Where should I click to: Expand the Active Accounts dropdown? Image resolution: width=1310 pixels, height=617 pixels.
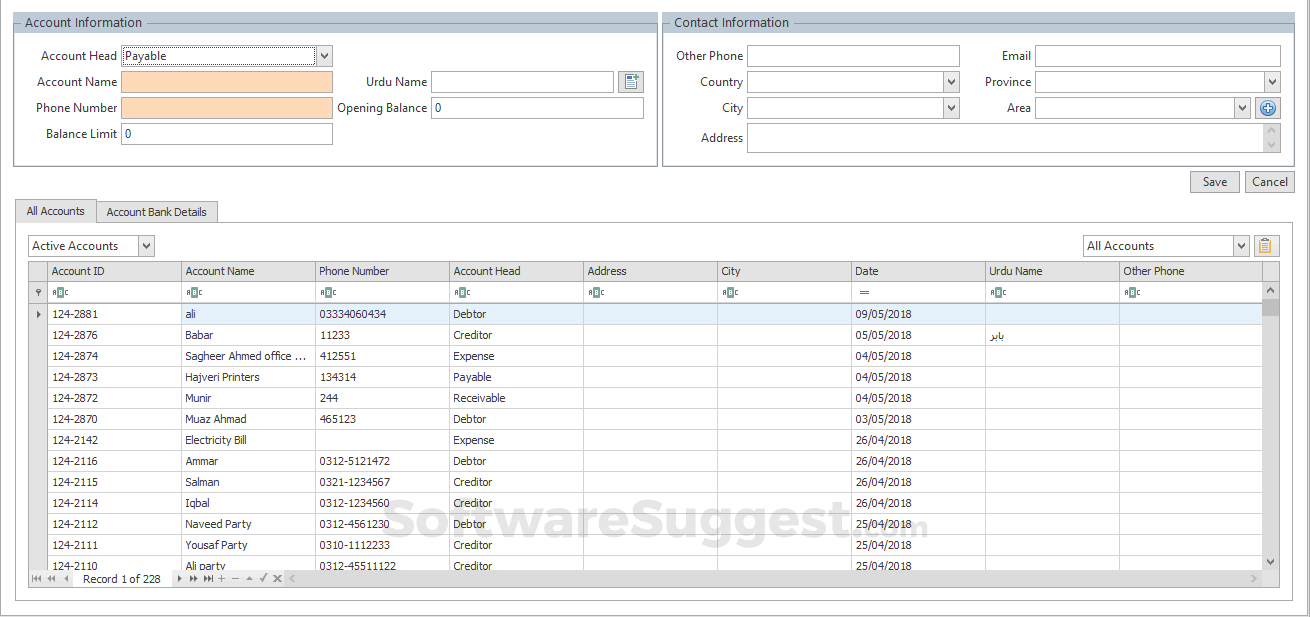(x=146, y=245)
